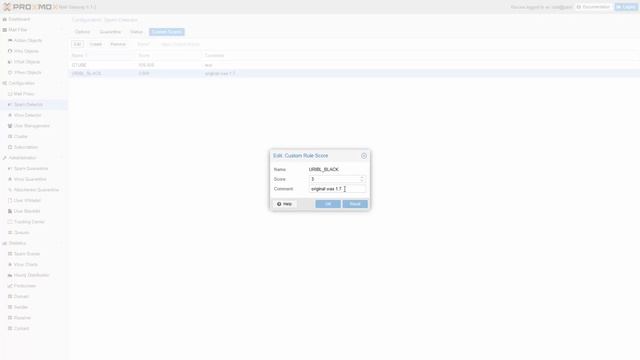This screenshot has height=360, width=640.
Task: Click the Logout button in the header
Action: click(626, 7)
